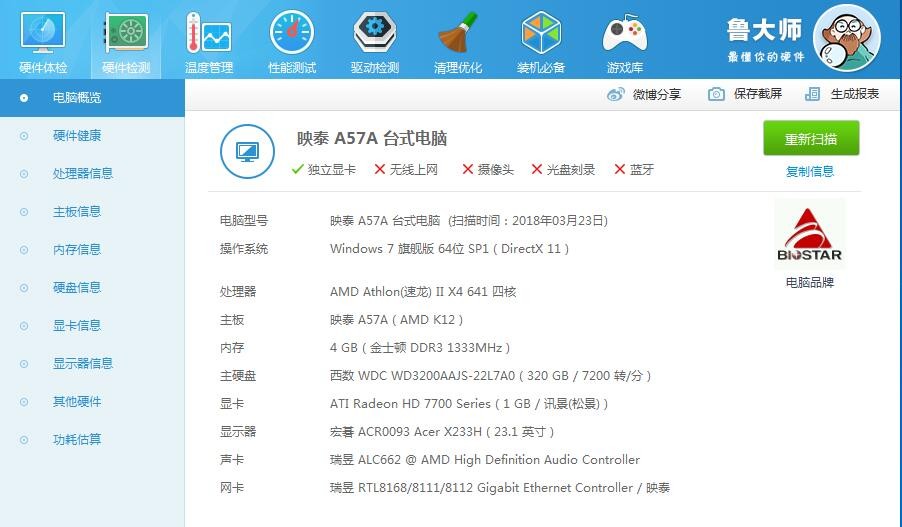Screen dimensions: 902x527
Task: Click the 声卡 row label
Action: pos(232,460)
